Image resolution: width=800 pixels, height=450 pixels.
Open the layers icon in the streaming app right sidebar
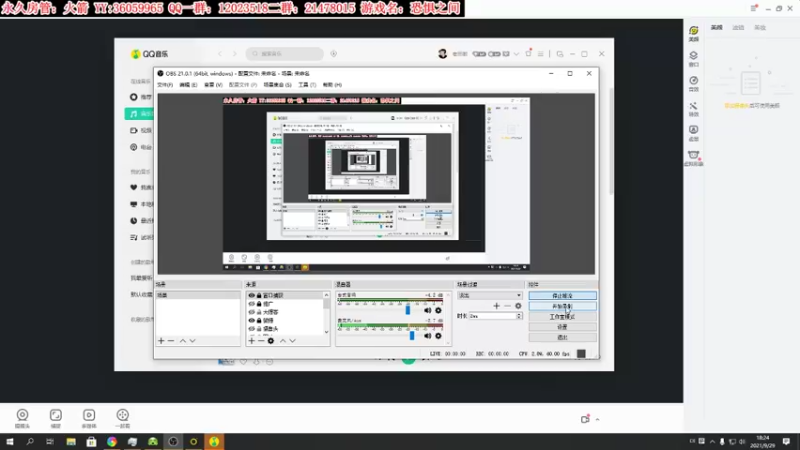(x=693, y=58)
